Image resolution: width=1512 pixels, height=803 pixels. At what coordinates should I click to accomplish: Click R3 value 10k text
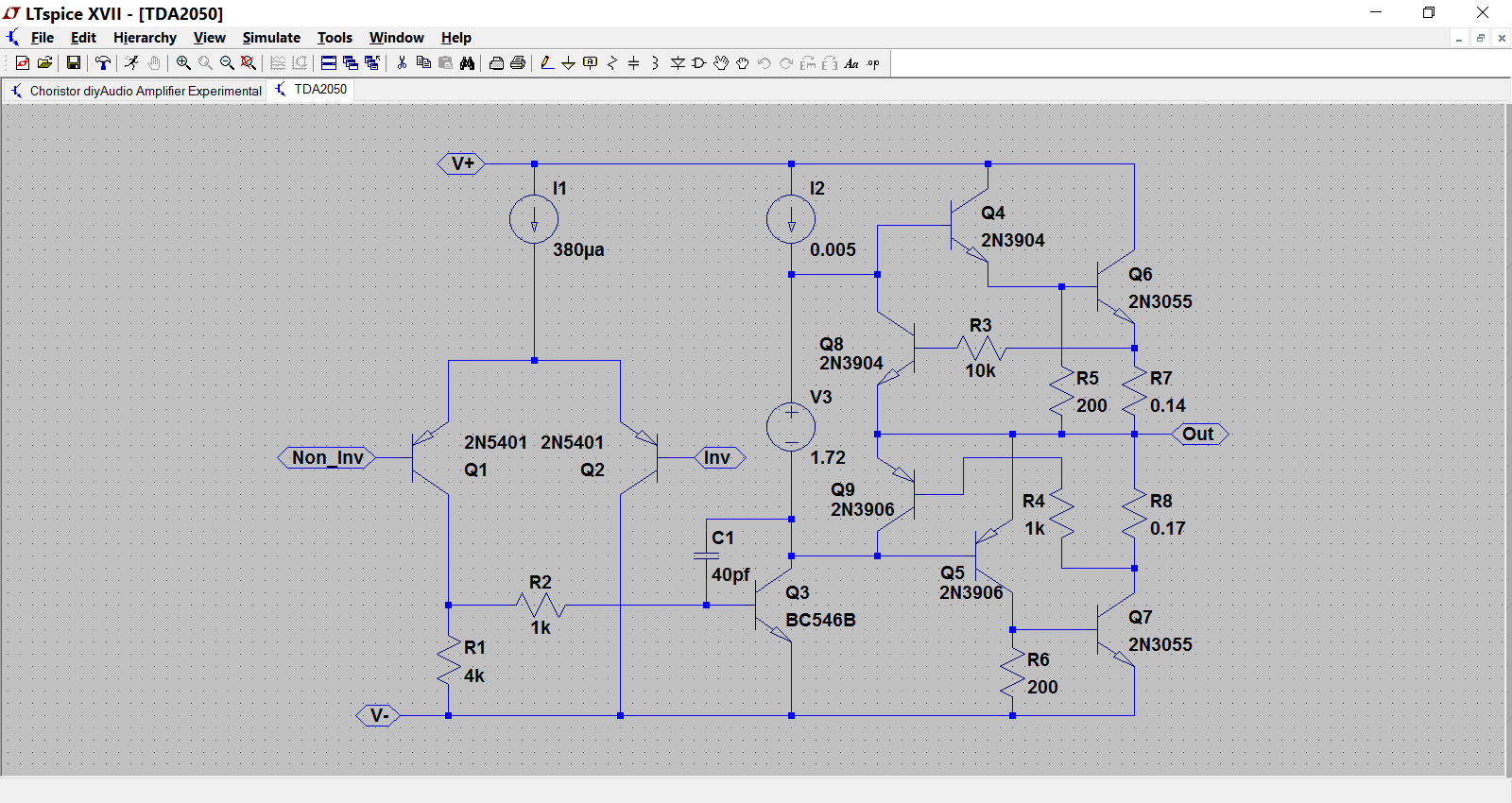tap(980, 371)
